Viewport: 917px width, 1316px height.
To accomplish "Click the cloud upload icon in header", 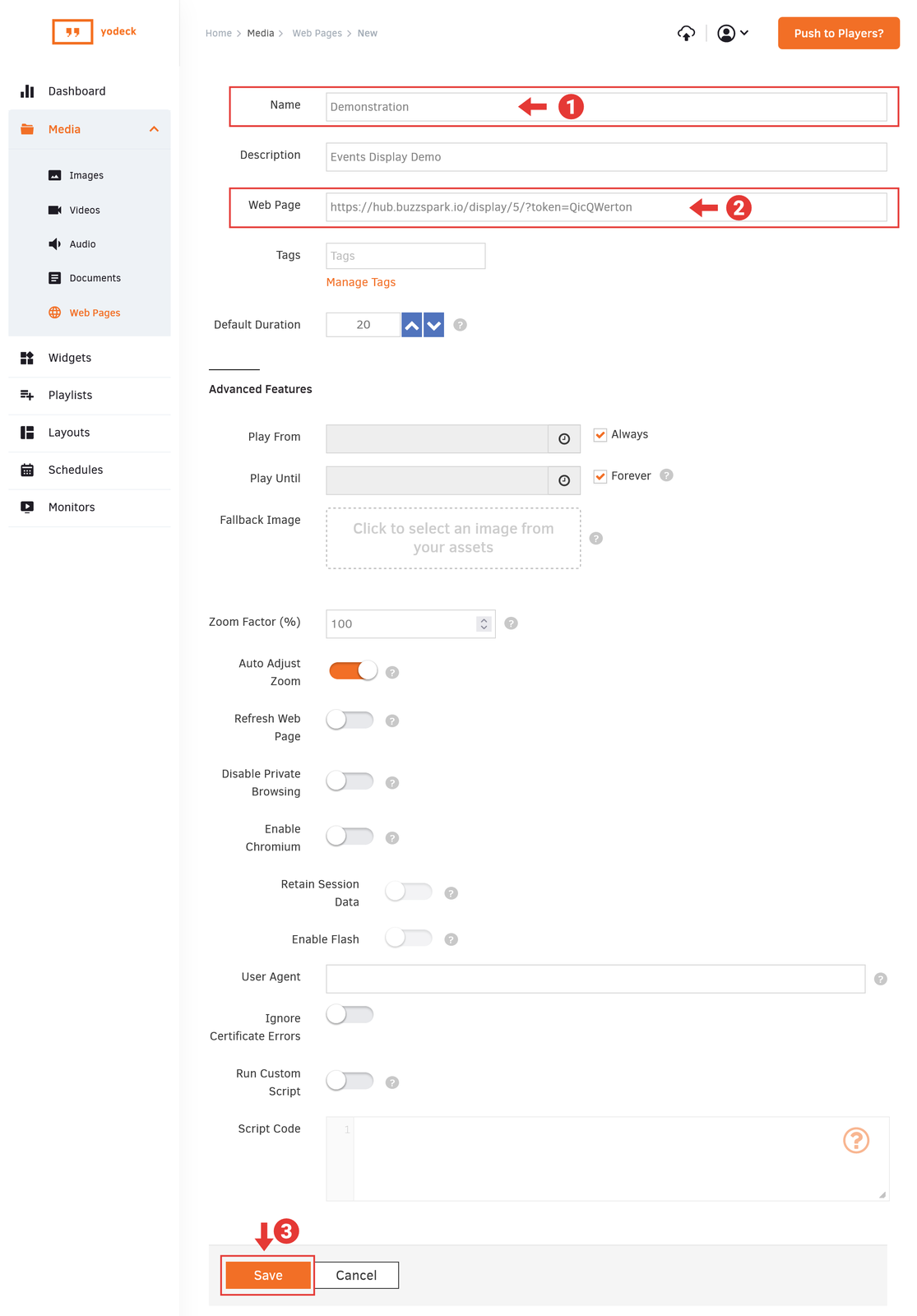I will tap(686, 34).
